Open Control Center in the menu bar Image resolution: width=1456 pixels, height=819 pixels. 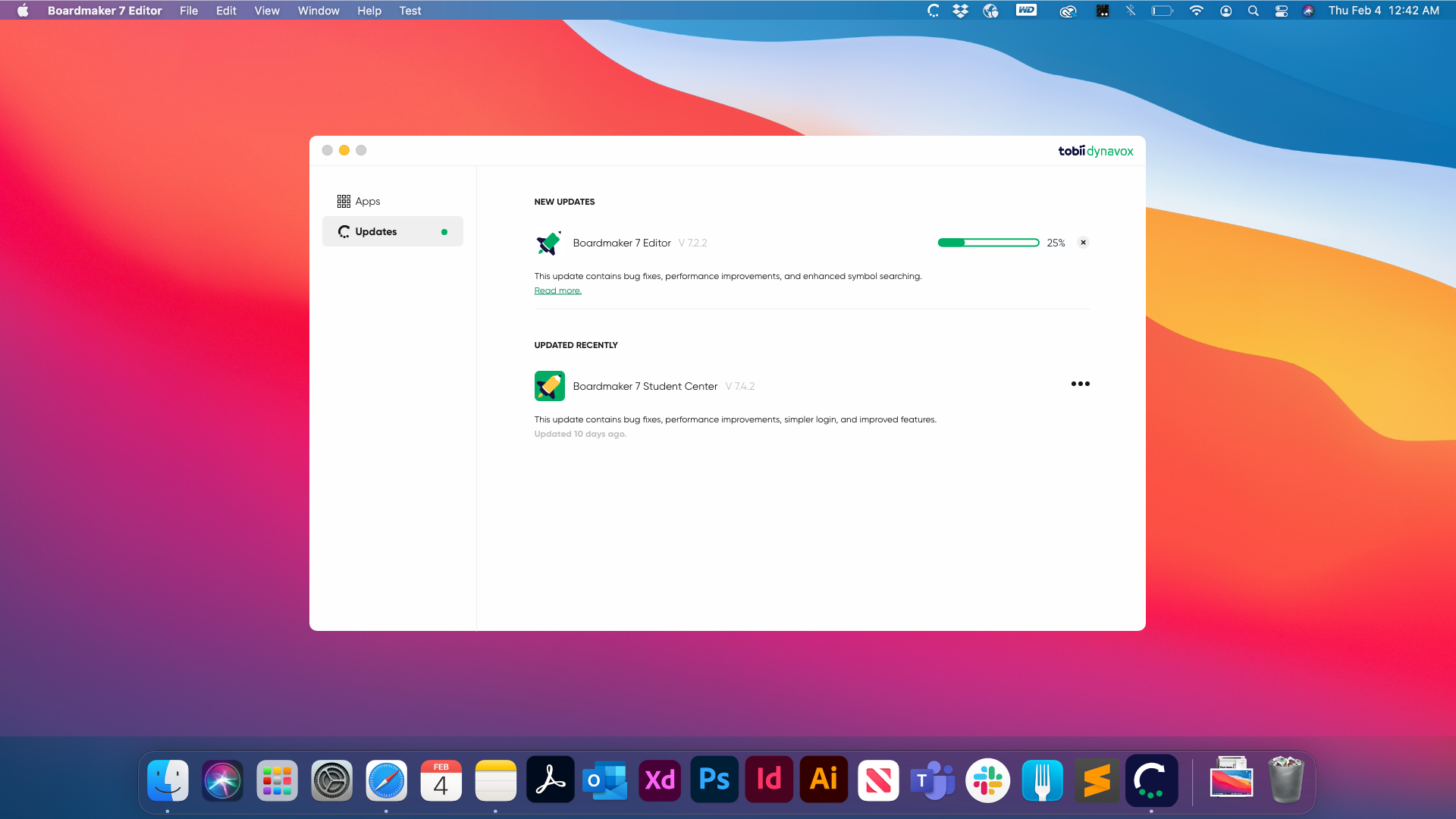tap(1281, 11)
